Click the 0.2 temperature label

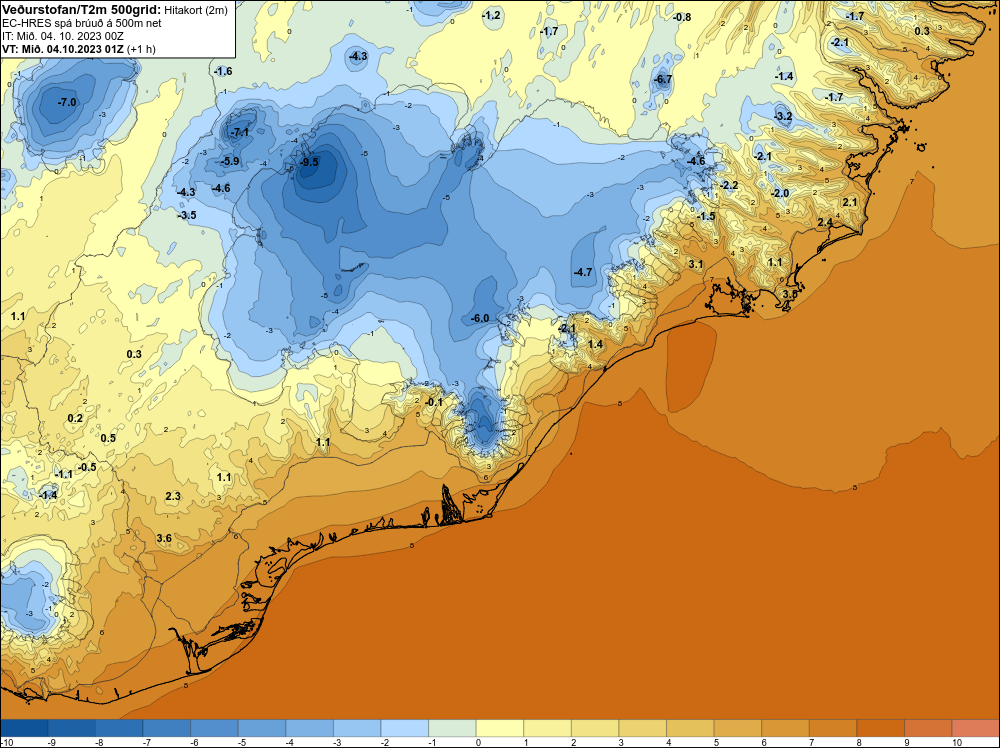[75, 419]
